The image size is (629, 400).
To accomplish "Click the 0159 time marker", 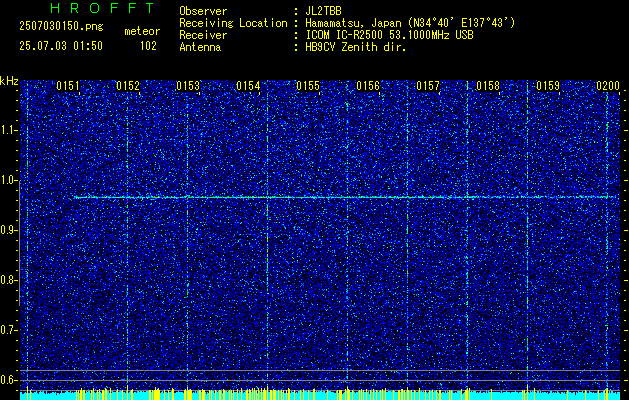I will pos(548,86).
